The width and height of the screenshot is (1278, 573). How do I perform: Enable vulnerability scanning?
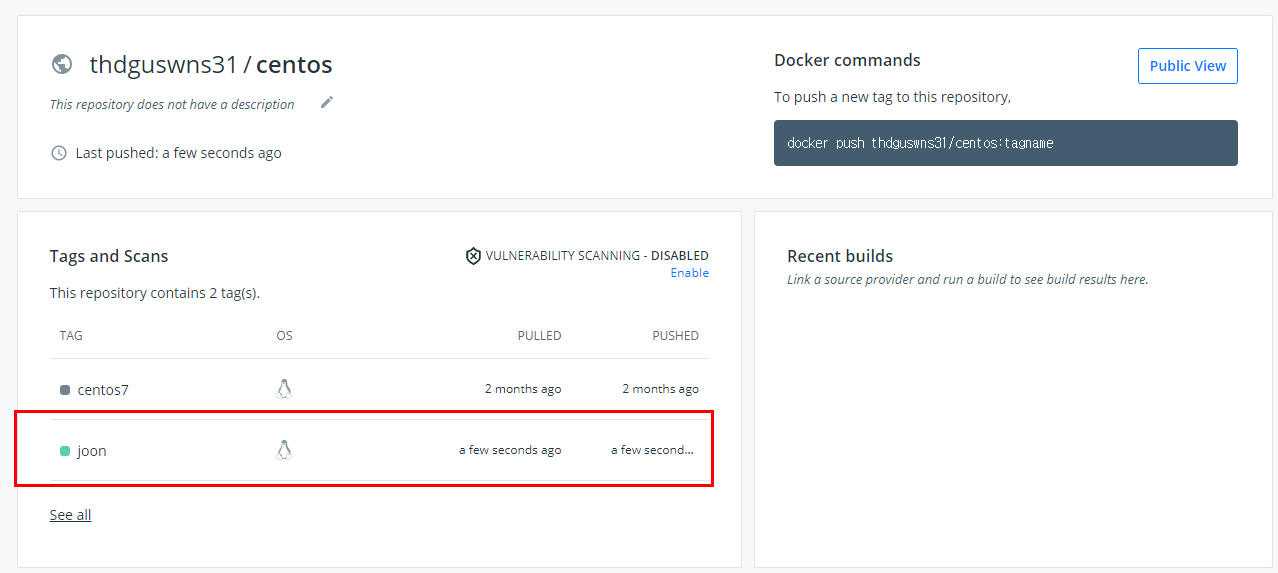pyautogui.click(x=690, y=273)
